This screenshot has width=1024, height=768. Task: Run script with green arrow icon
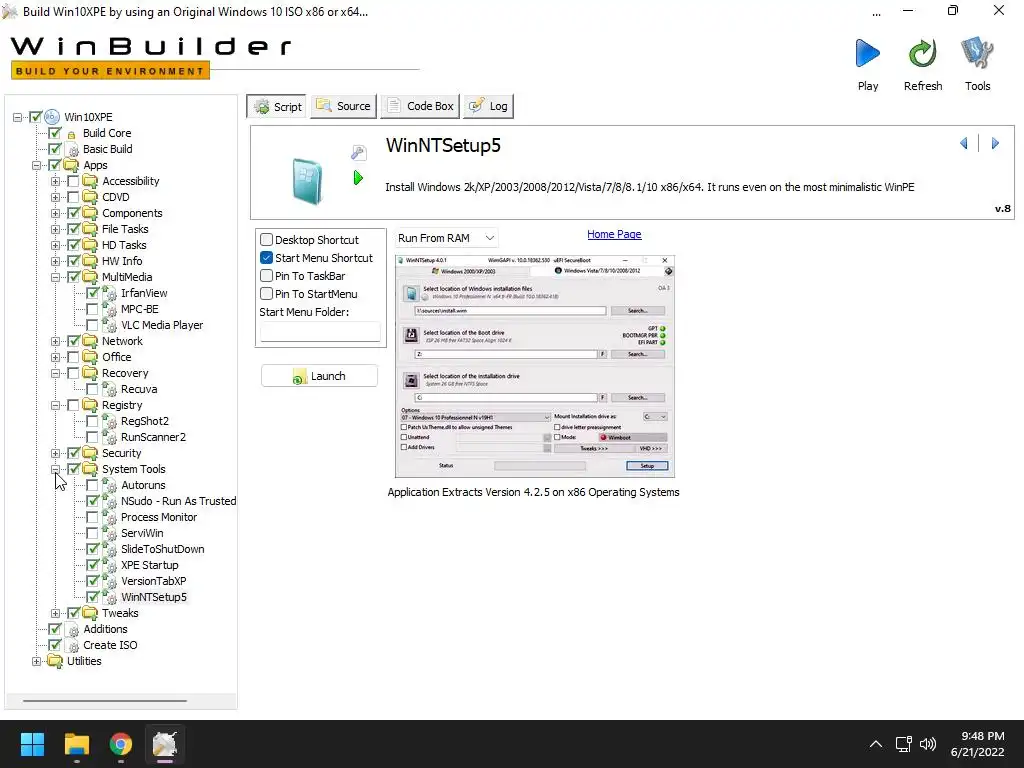pos(358,178)
